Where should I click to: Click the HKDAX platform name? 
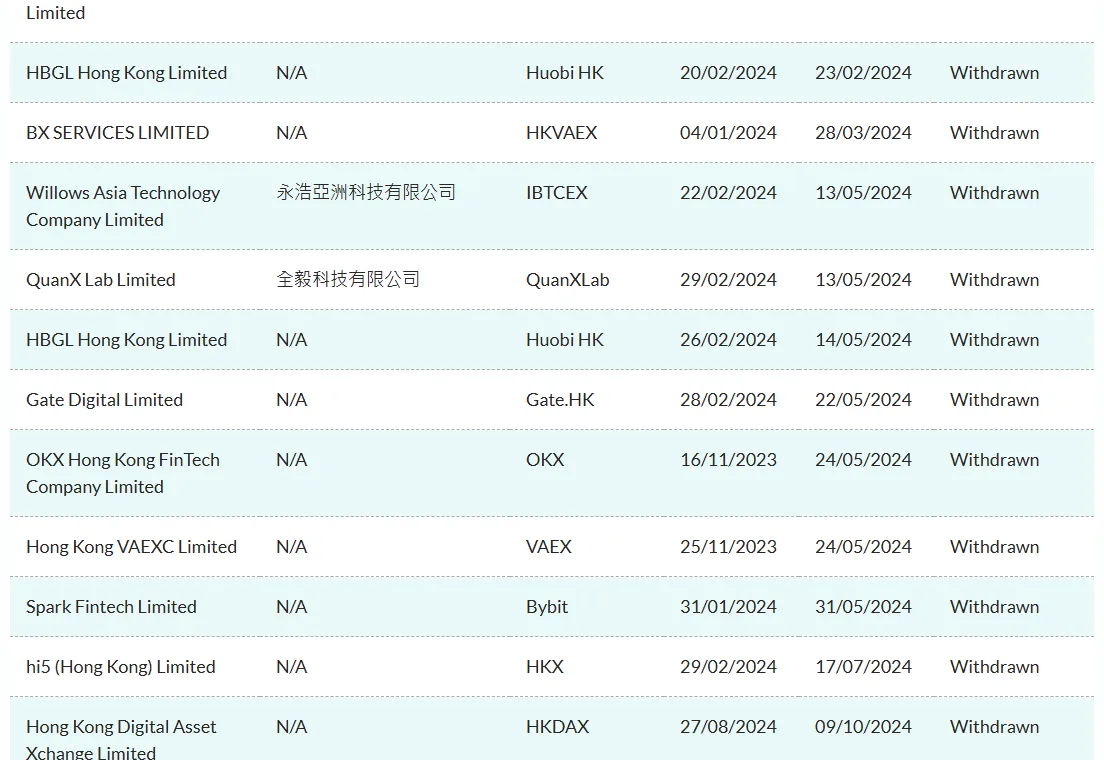[557, 726]
